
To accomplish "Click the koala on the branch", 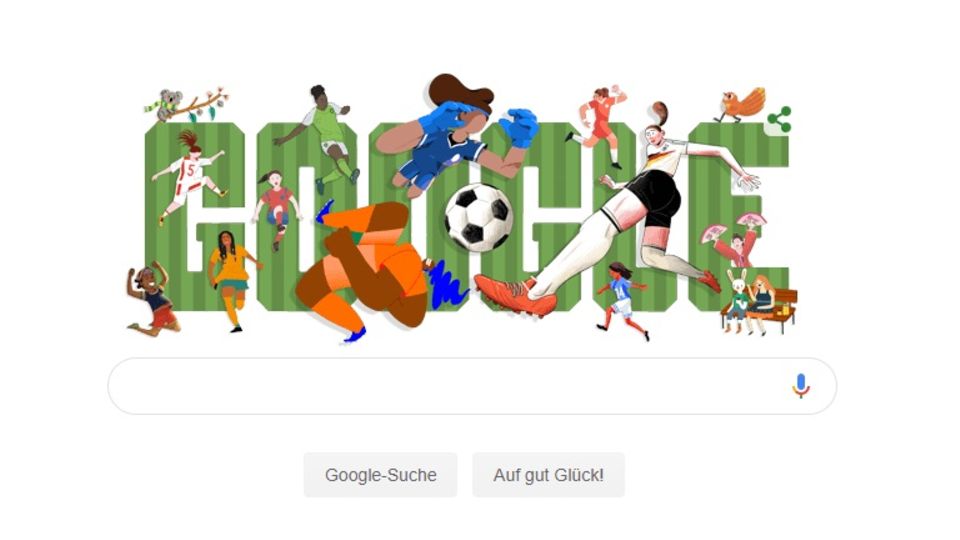I will [x=168, y=105].
